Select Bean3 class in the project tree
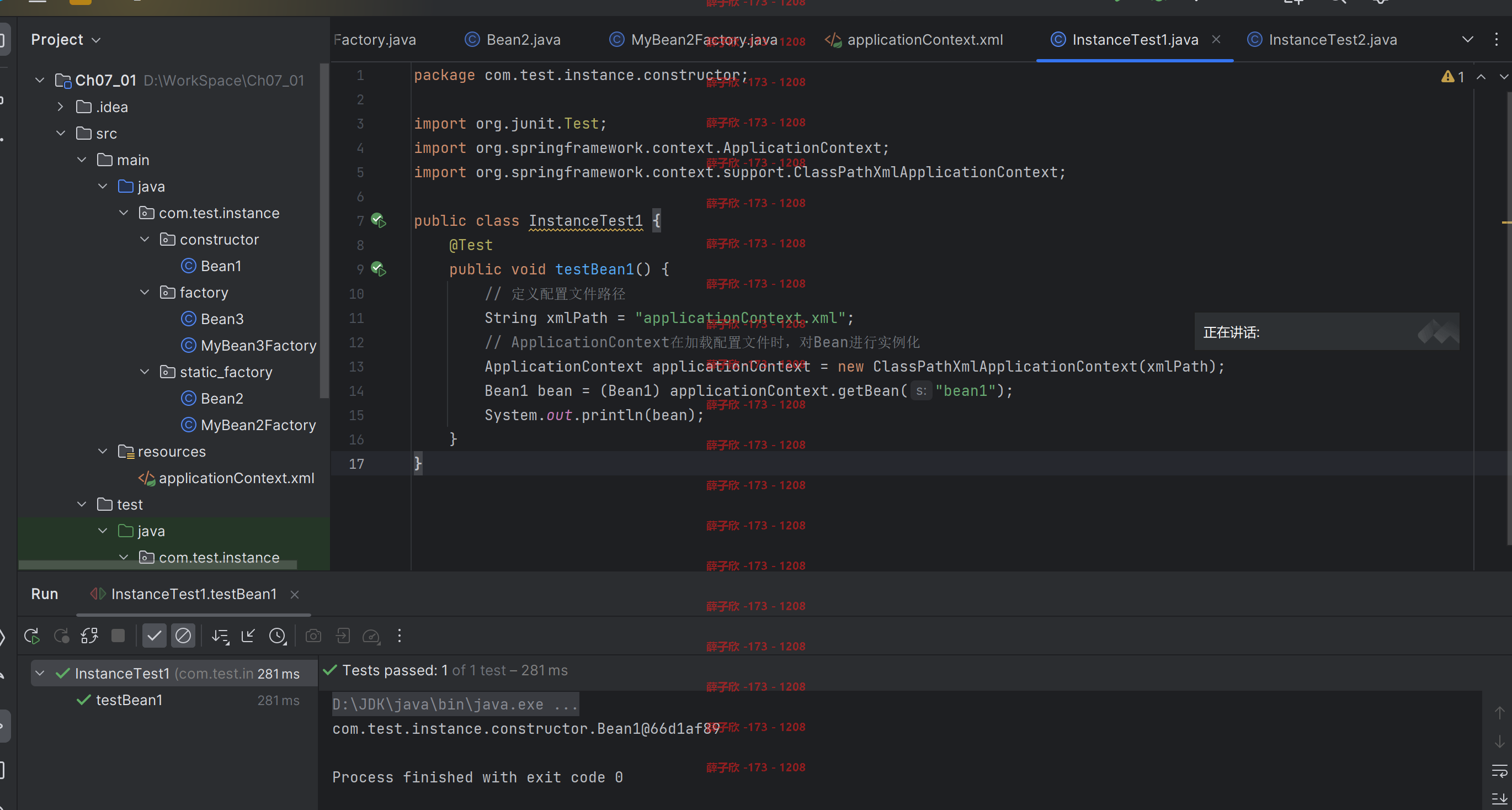Screen dimensions: 1512x810 (x=212, y=319)
